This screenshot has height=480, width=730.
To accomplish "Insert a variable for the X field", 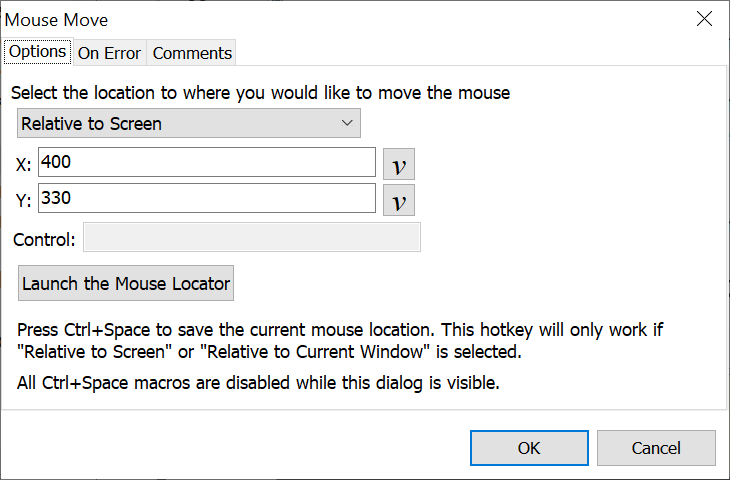I will pos(399,163).
